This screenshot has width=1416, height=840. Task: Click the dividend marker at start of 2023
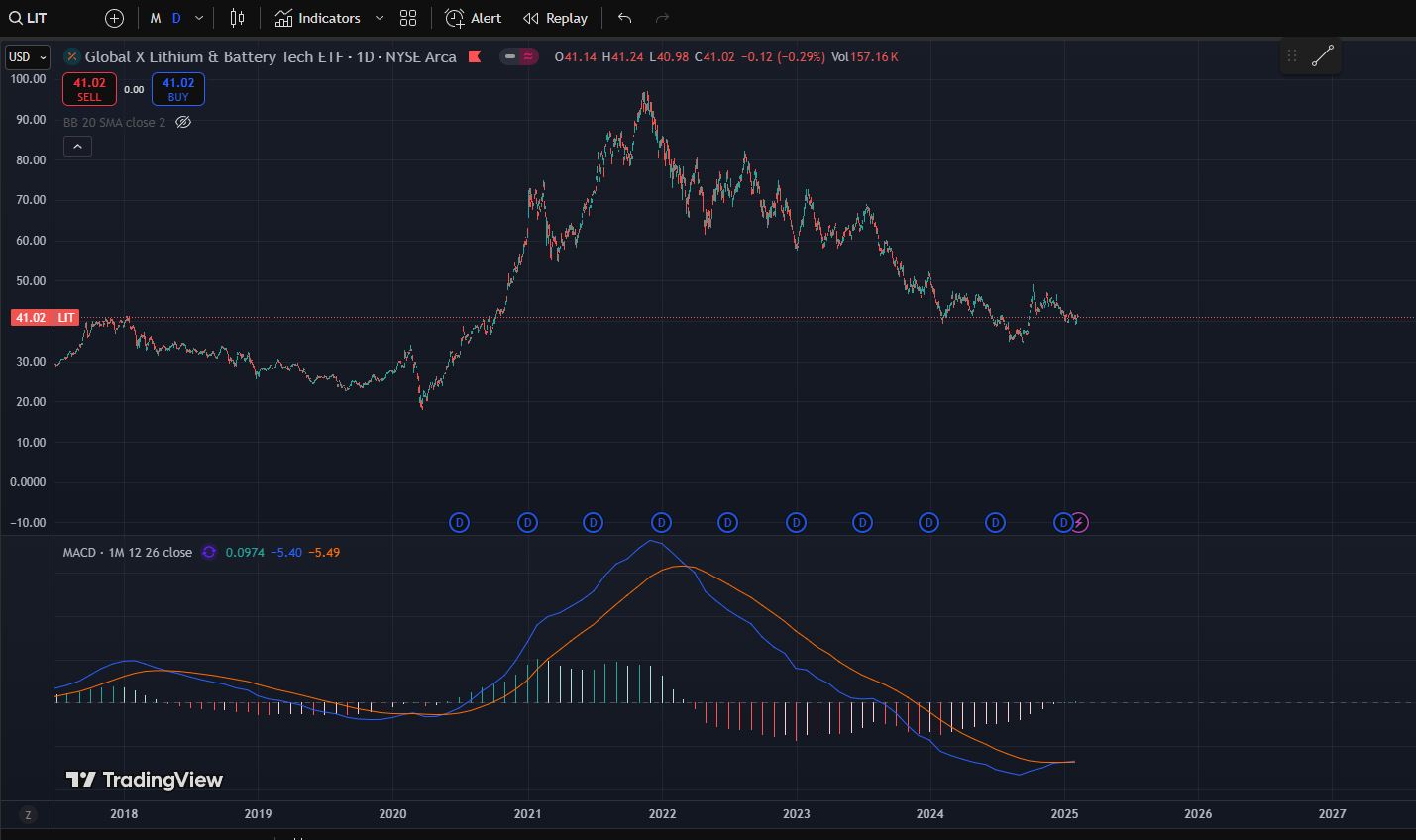coord(796,522)
